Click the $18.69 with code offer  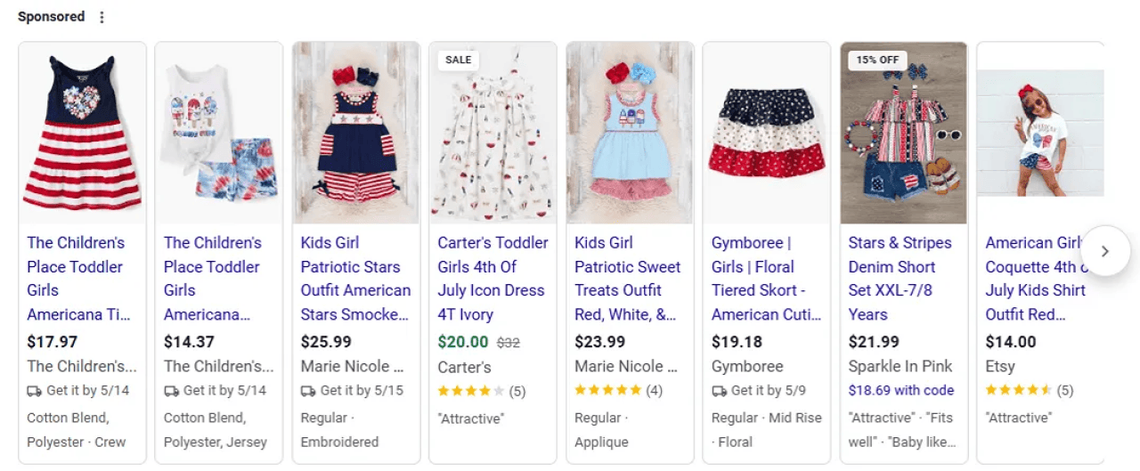click(x=900, y=391)
